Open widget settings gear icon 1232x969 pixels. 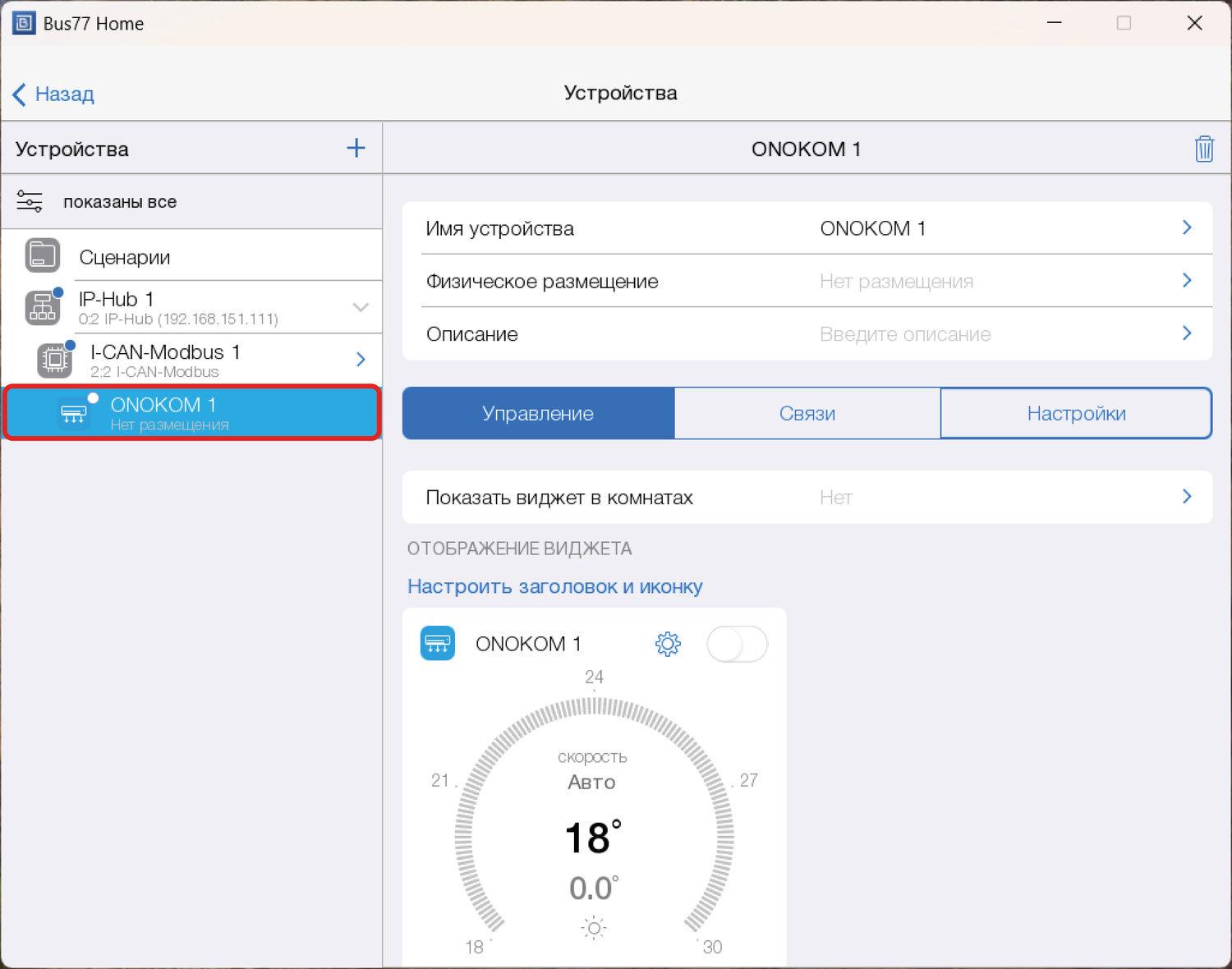[x=668, y=644]
